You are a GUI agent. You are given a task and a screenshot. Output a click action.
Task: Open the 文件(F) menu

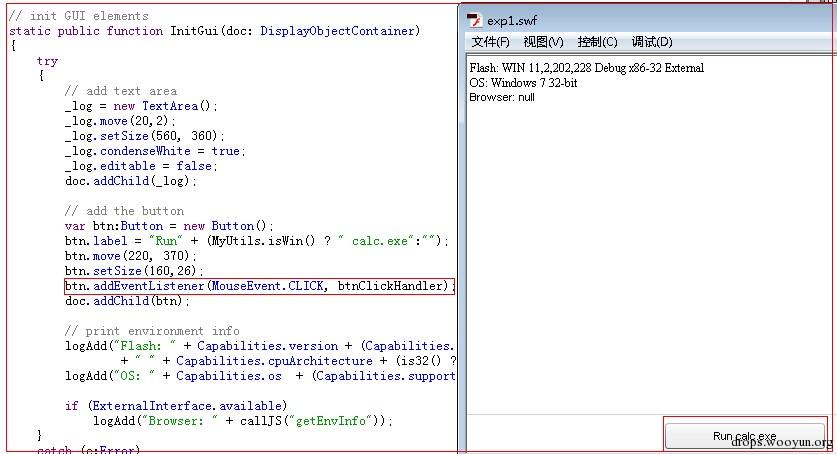490,42
